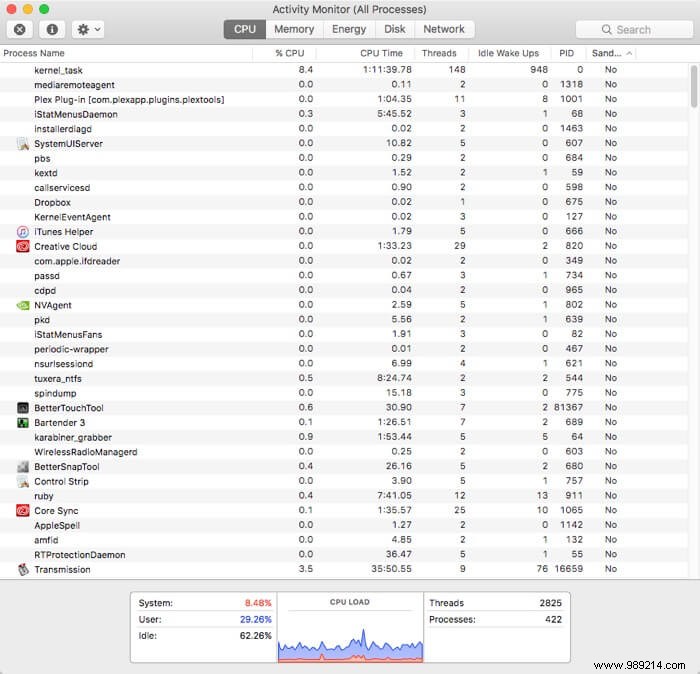The height and width of the screenshot is (674, 700).
Task: Switch to the CPU tab
Action: click(x=245, y=29)
